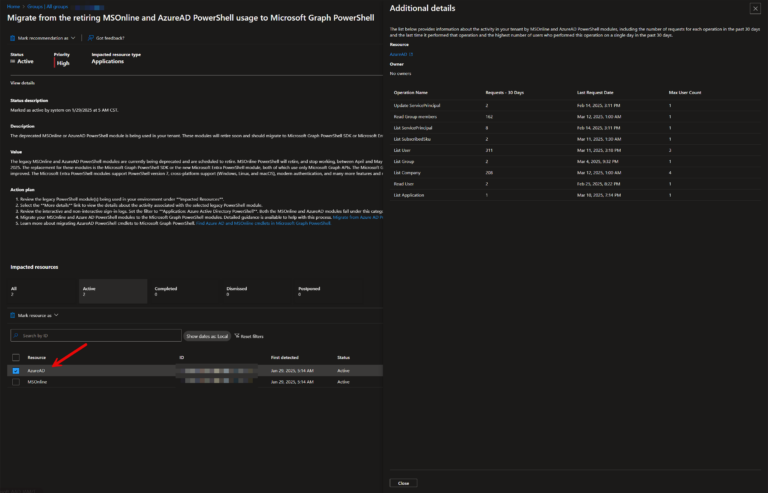768x493 pixels.
Task: Switch to the Completed resources tab
Action: 185,291
